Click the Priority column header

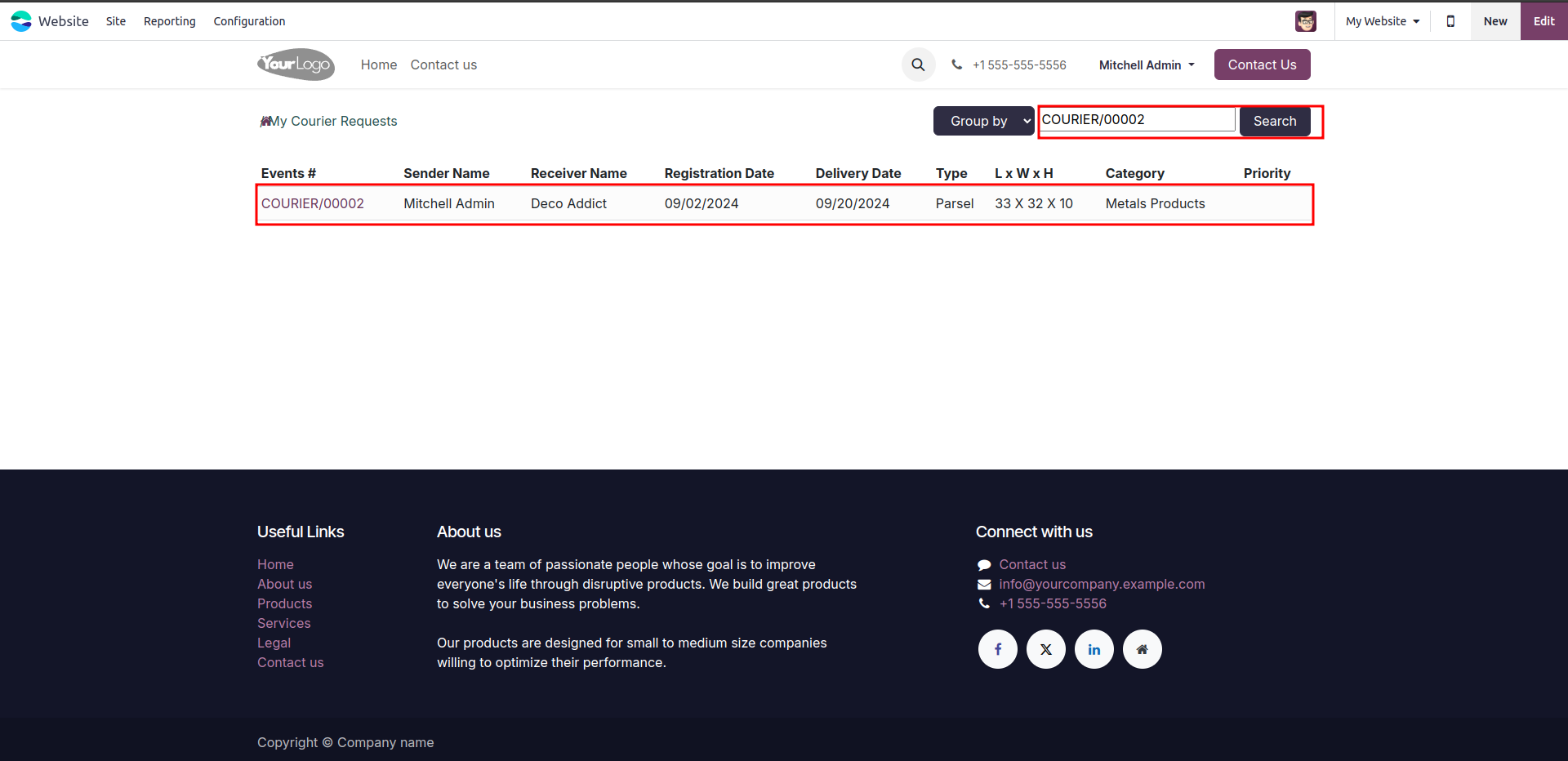tap(1267, 173)
